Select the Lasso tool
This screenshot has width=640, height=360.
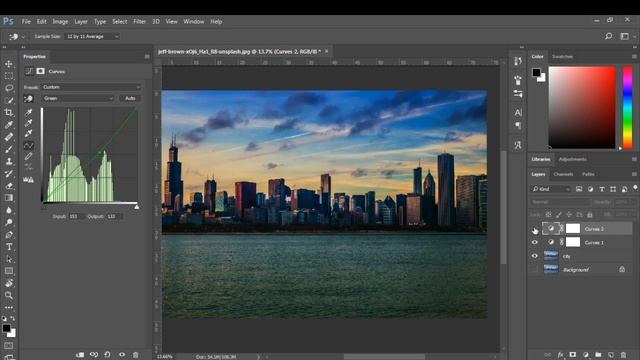pos(9,88)
